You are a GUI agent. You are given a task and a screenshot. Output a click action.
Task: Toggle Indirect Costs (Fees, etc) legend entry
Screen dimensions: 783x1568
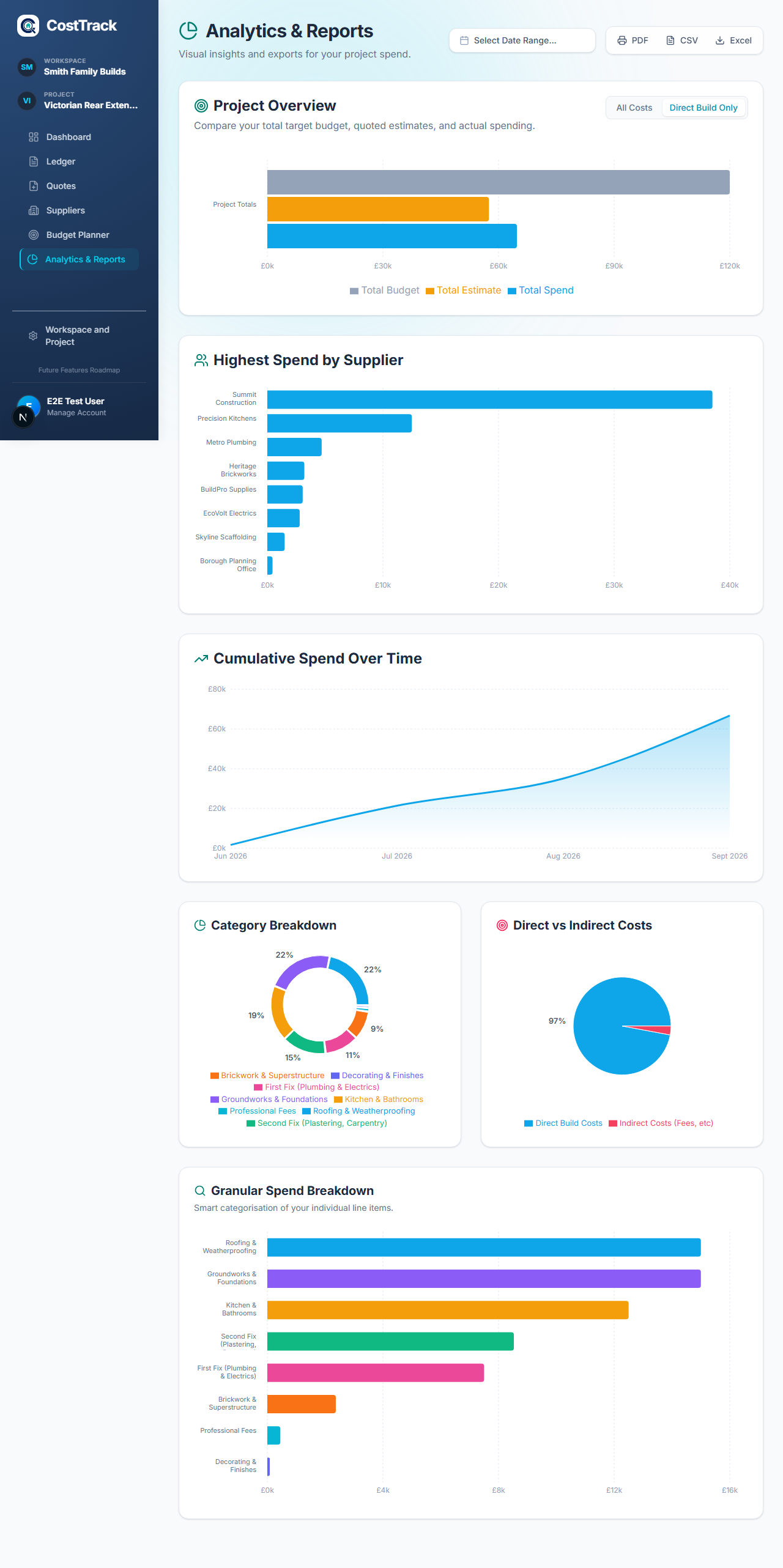[x=661, y=1123]
